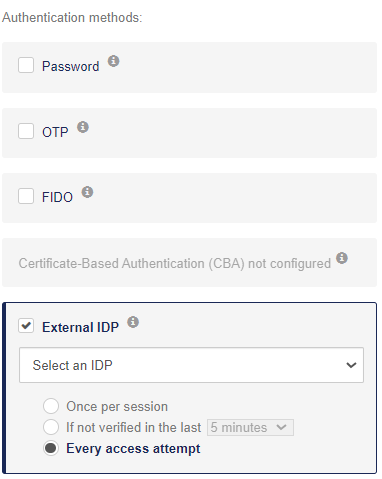Click the Password label text

(x=71, y=66)
